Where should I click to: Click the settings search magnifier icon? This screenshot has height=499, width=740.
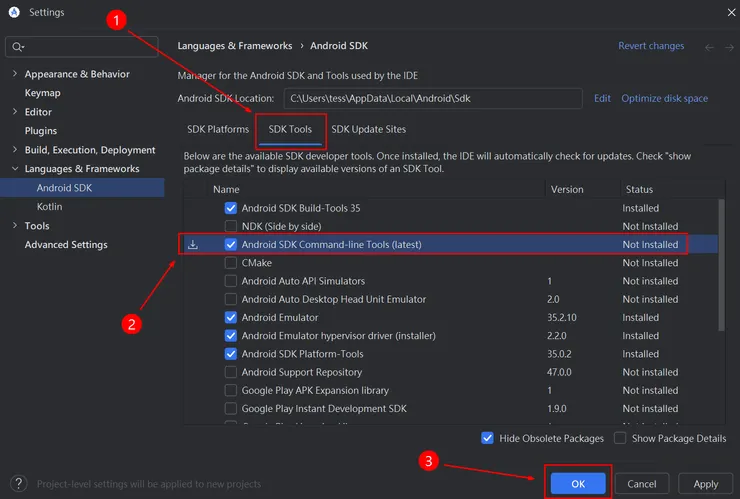click(x=18, y=47)
